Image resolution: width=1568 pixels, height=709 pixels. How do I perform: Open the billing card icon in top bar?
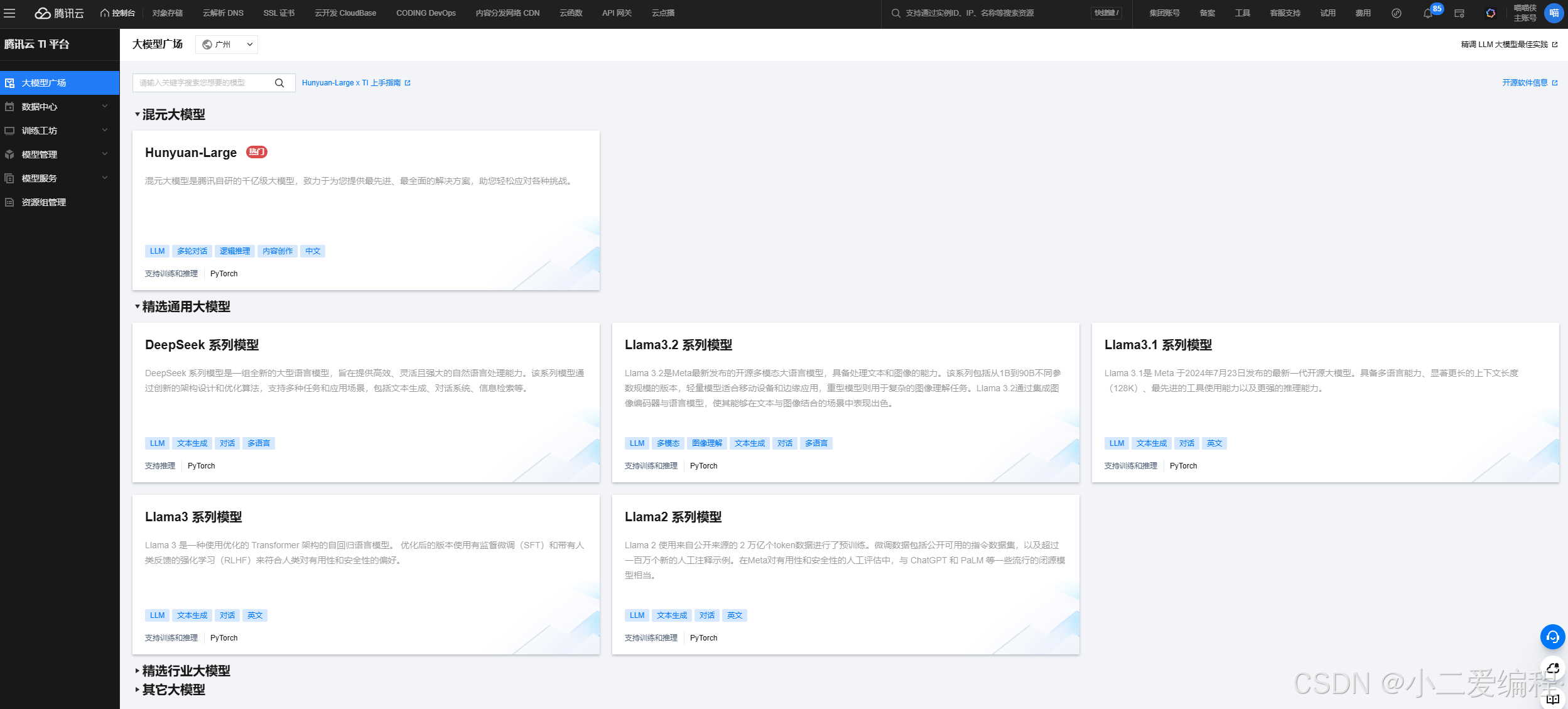[x=1459, y=13]
